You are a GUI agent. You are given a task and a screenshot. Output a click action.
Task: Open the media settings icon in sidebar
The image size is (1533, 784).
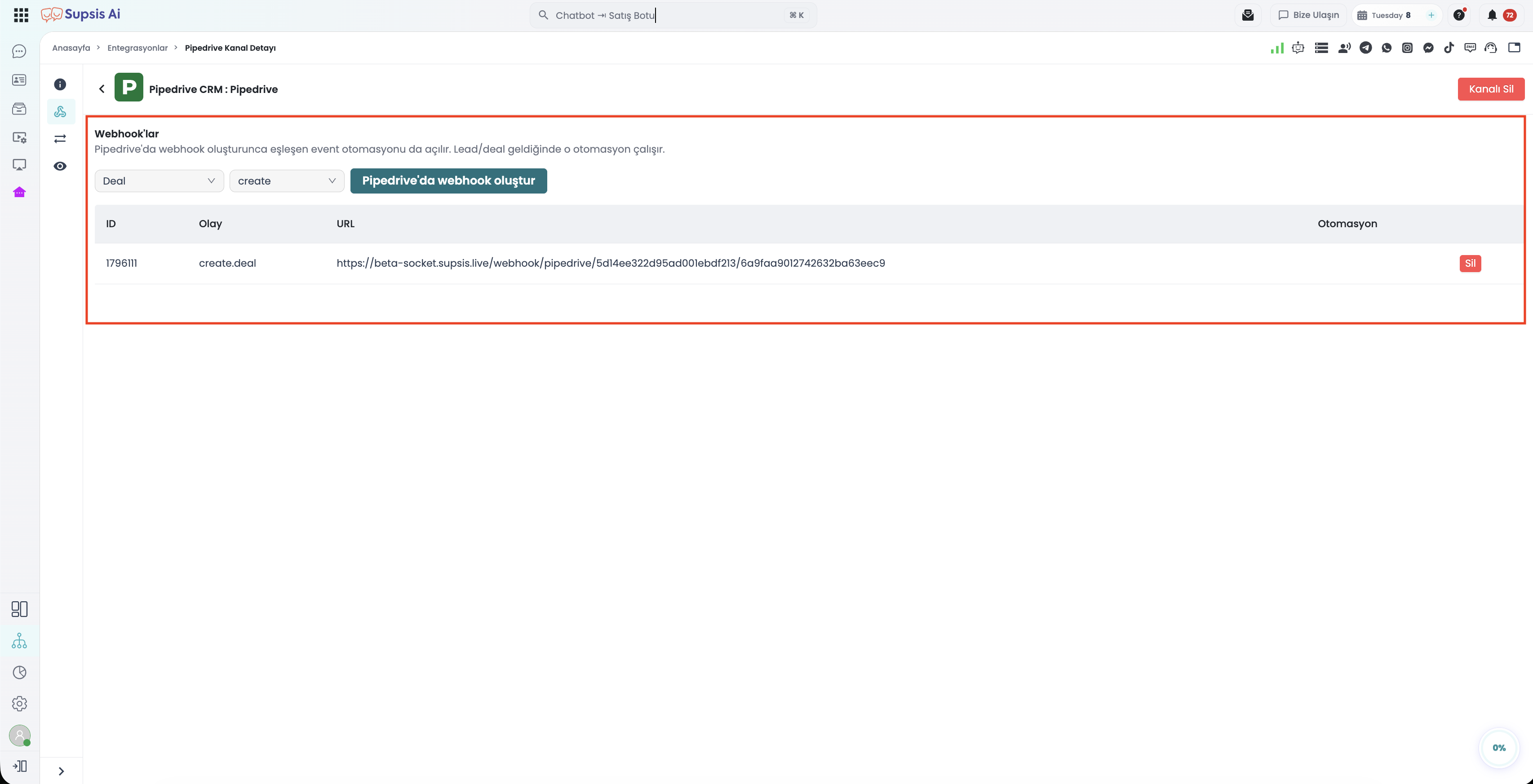point(19,137)
